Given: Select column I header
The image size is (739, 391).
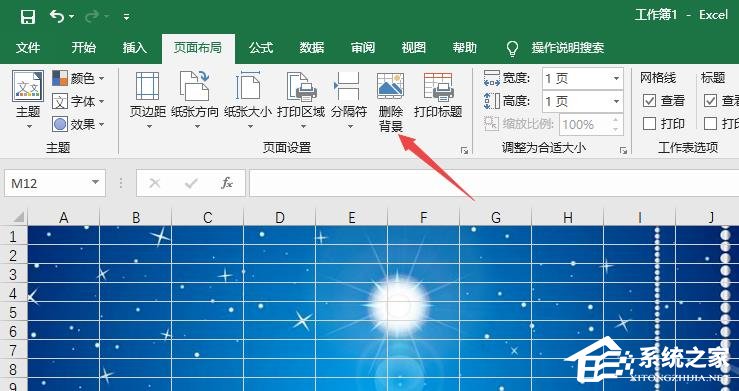Looking at the screenshot, I should coord(640,217).
